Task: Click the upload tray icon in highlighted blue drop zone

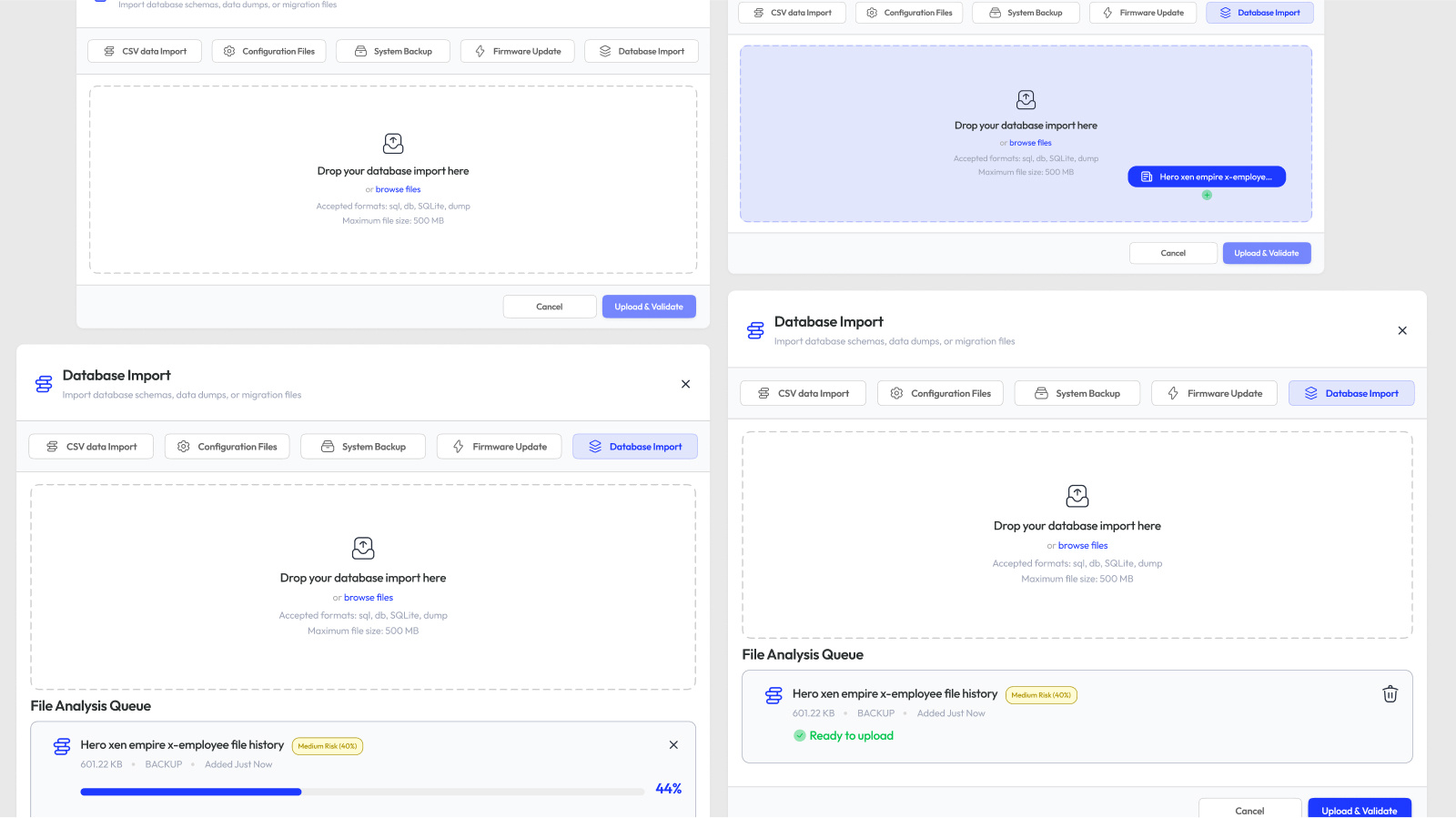Action: click(x=1026, y=100)
